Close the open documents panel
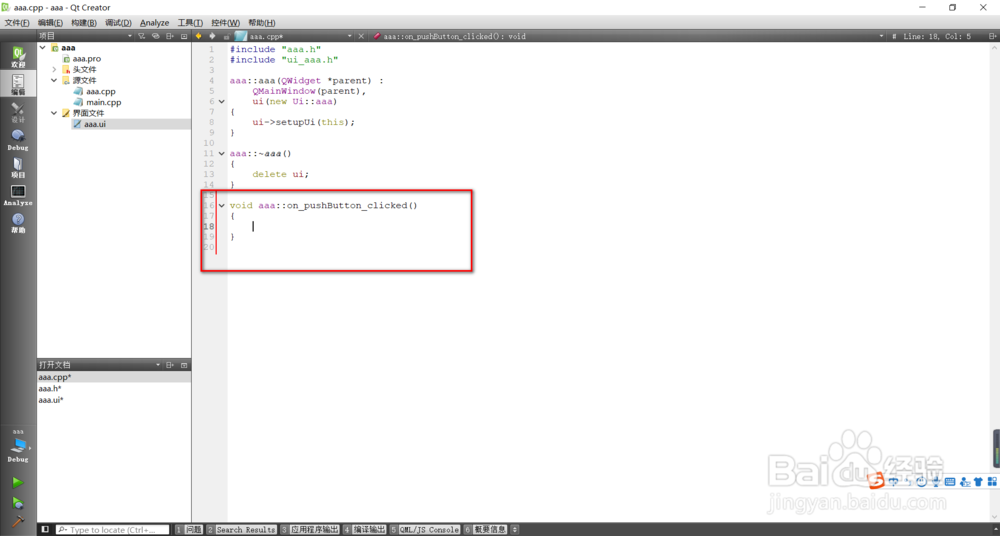 click(x=184, y=365)
